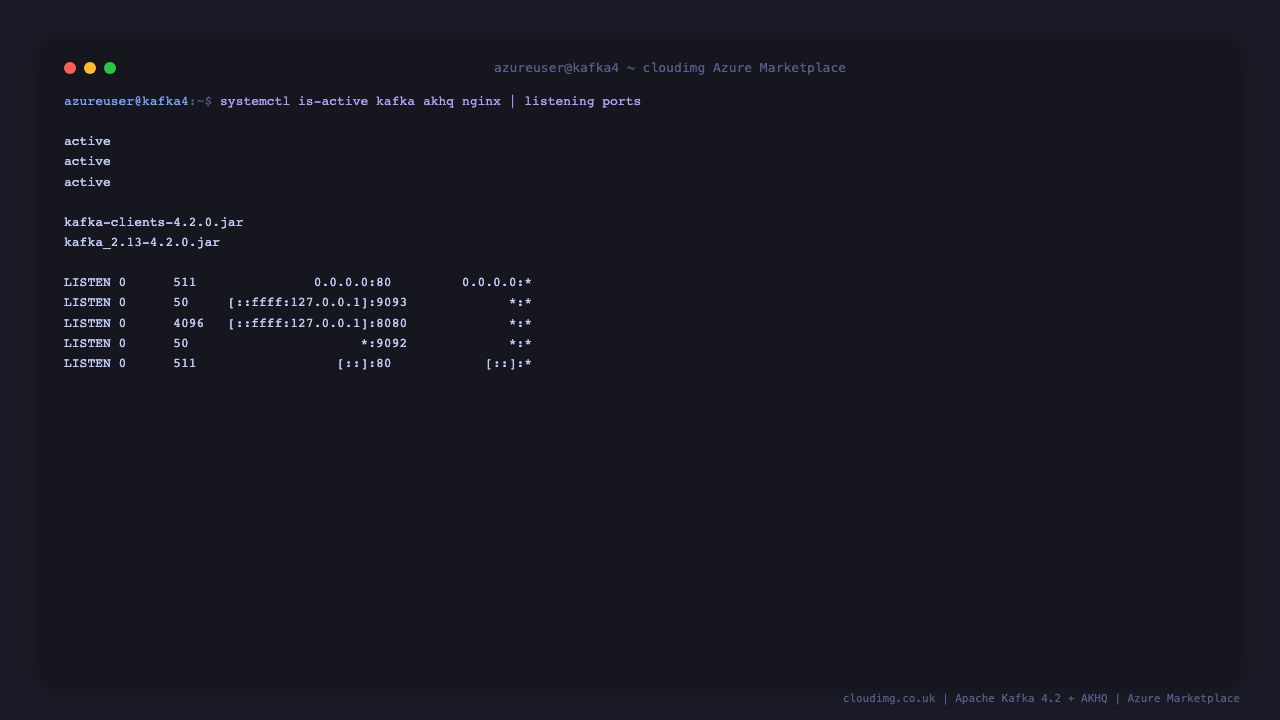Click the yellow minimize window dot
This screenshot has width=1280, height=720.
tap(90, 68)
